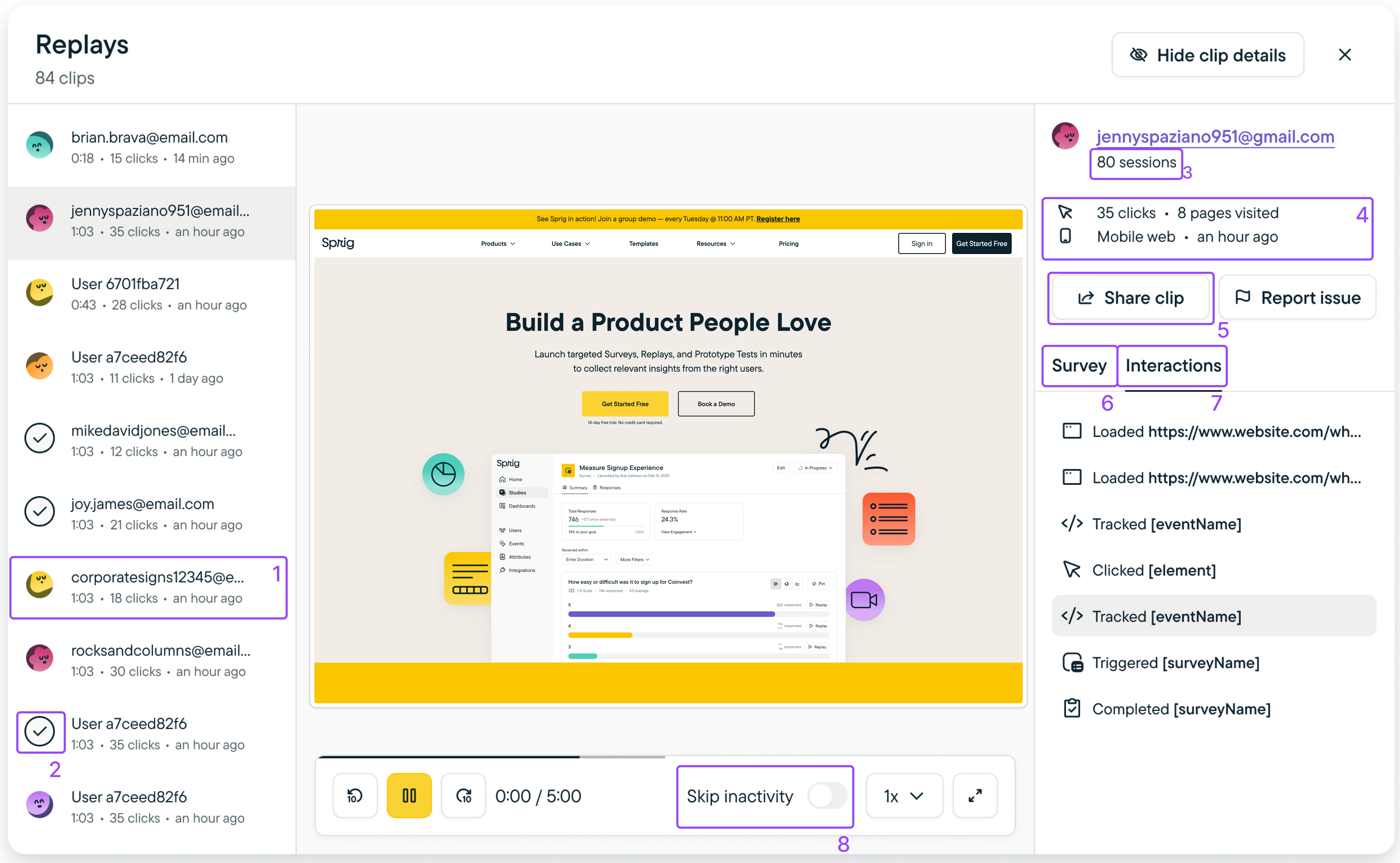Close the Replays panel with the X
This screenshot has height=863, width=1400.
1345,55
